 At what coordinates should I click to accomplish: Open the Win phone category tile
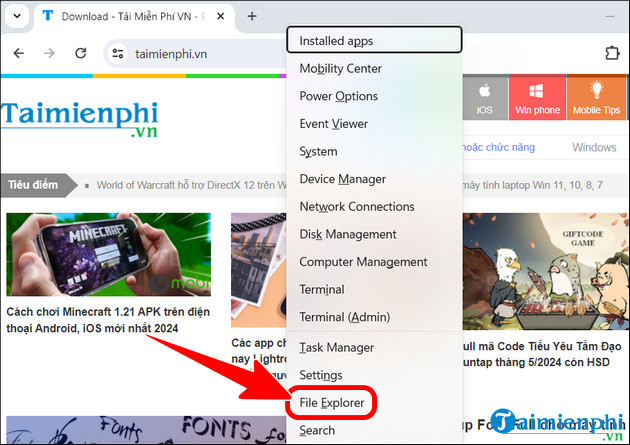coord(537,99)
